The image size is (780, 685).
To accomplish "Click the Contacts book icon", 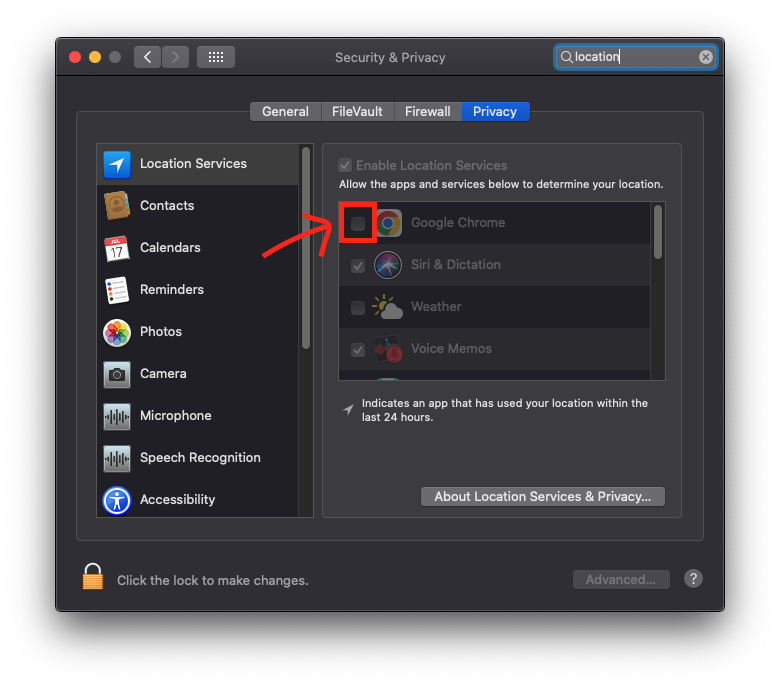I will pyautogui.click(x=117, y=205).
